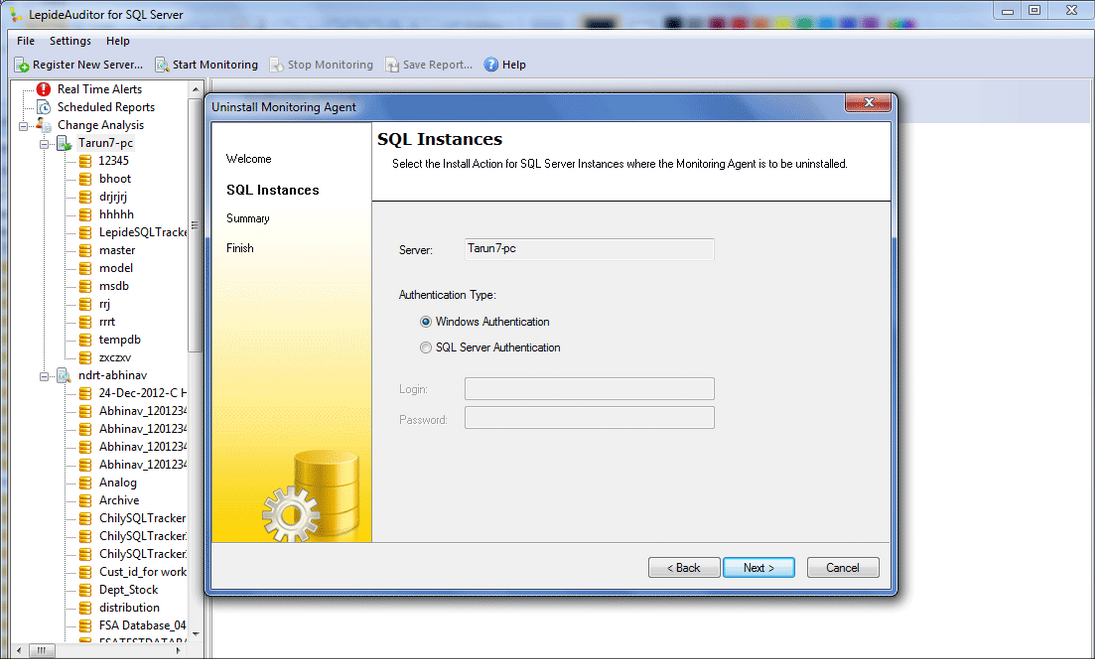Click the database icon next to rrrt
This screenshot has height=659, width=1095.
(85, 322)
